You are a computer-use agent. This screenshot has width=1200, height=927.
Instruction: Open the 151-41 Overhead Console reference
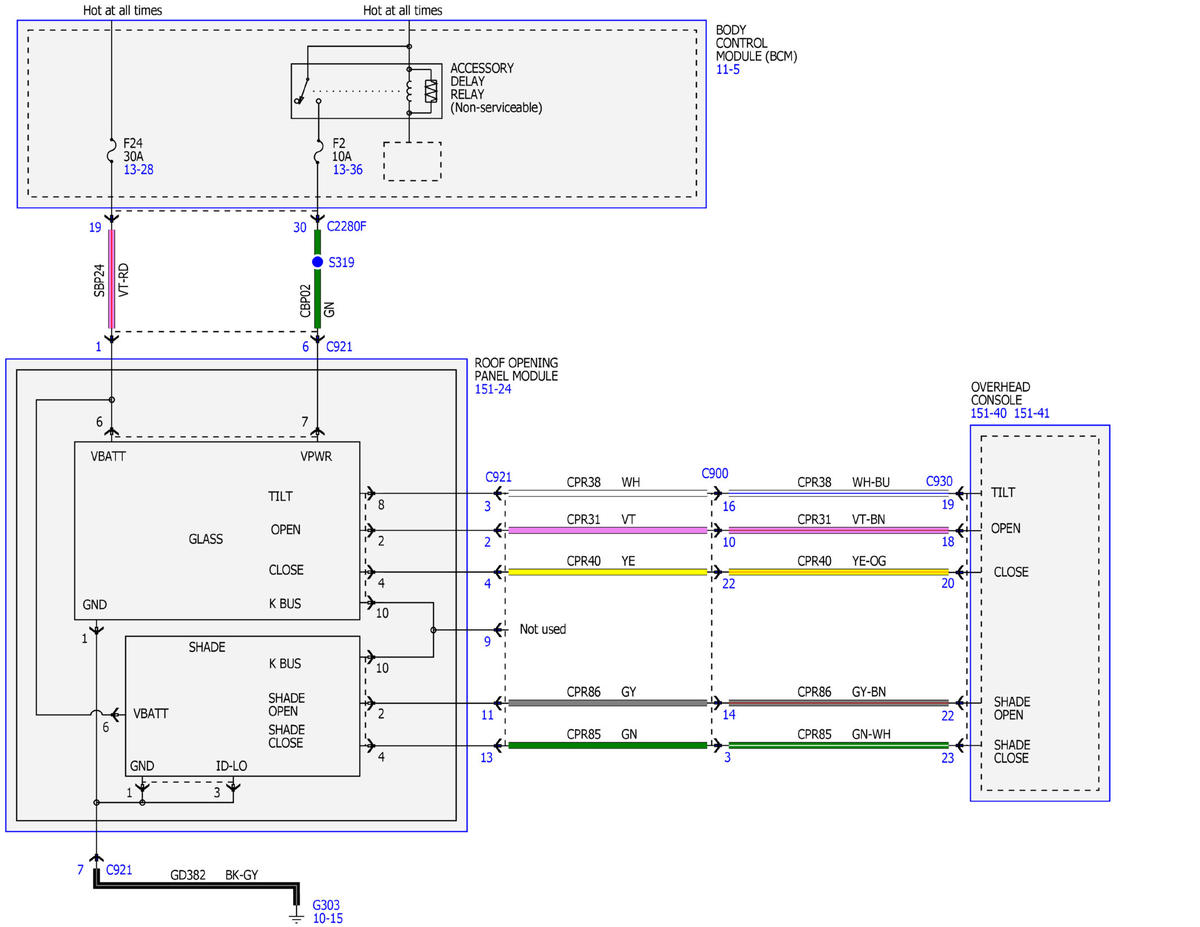click(x=1032, y=413)
